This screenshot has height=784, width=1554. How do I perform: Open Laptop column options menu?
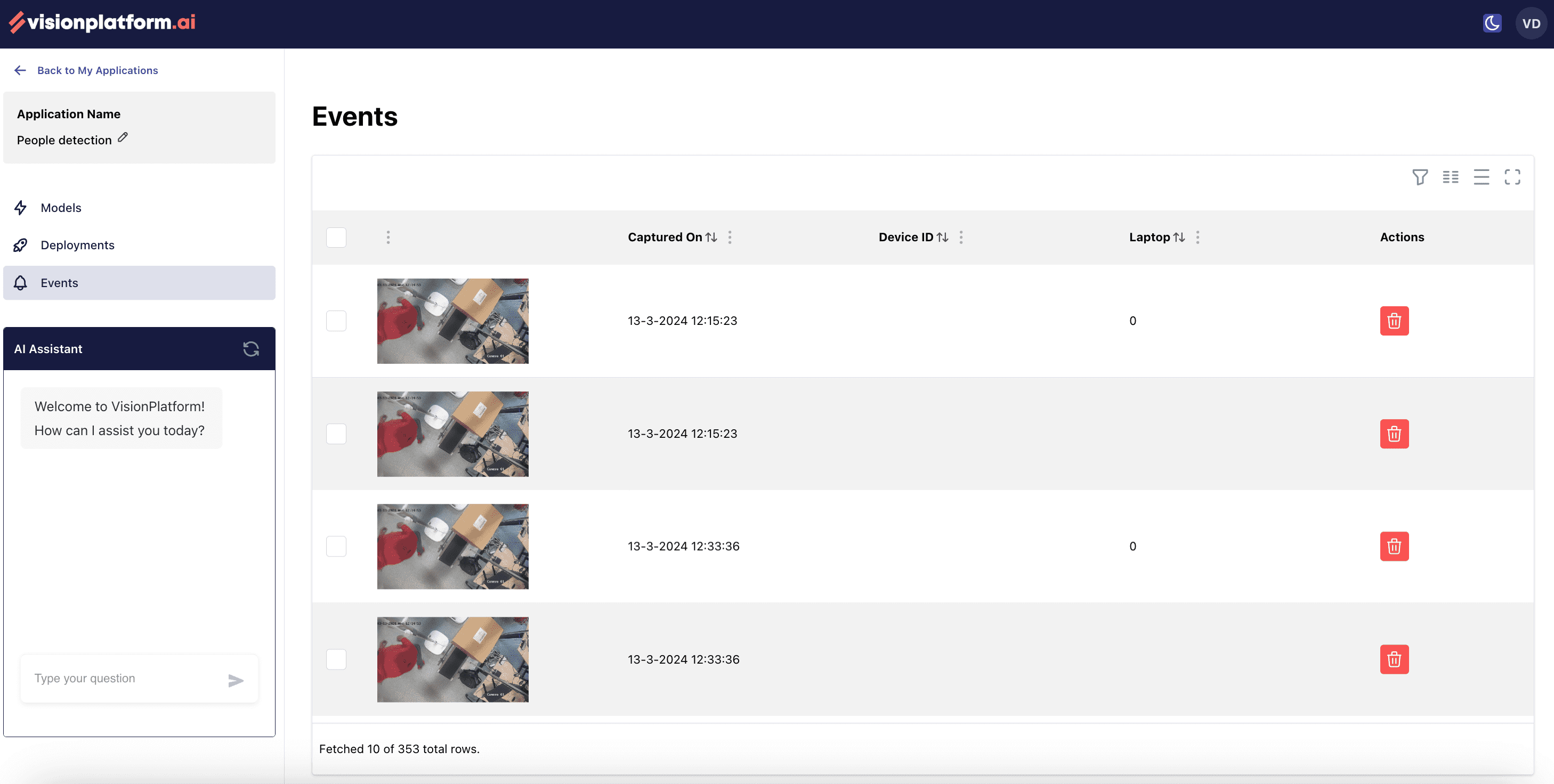[x=1197, y=237]
